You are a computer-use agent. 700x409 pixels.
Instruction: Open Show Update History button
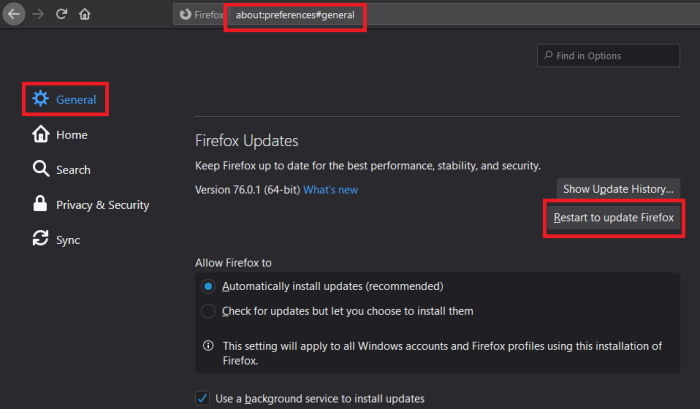coord(618,189)
